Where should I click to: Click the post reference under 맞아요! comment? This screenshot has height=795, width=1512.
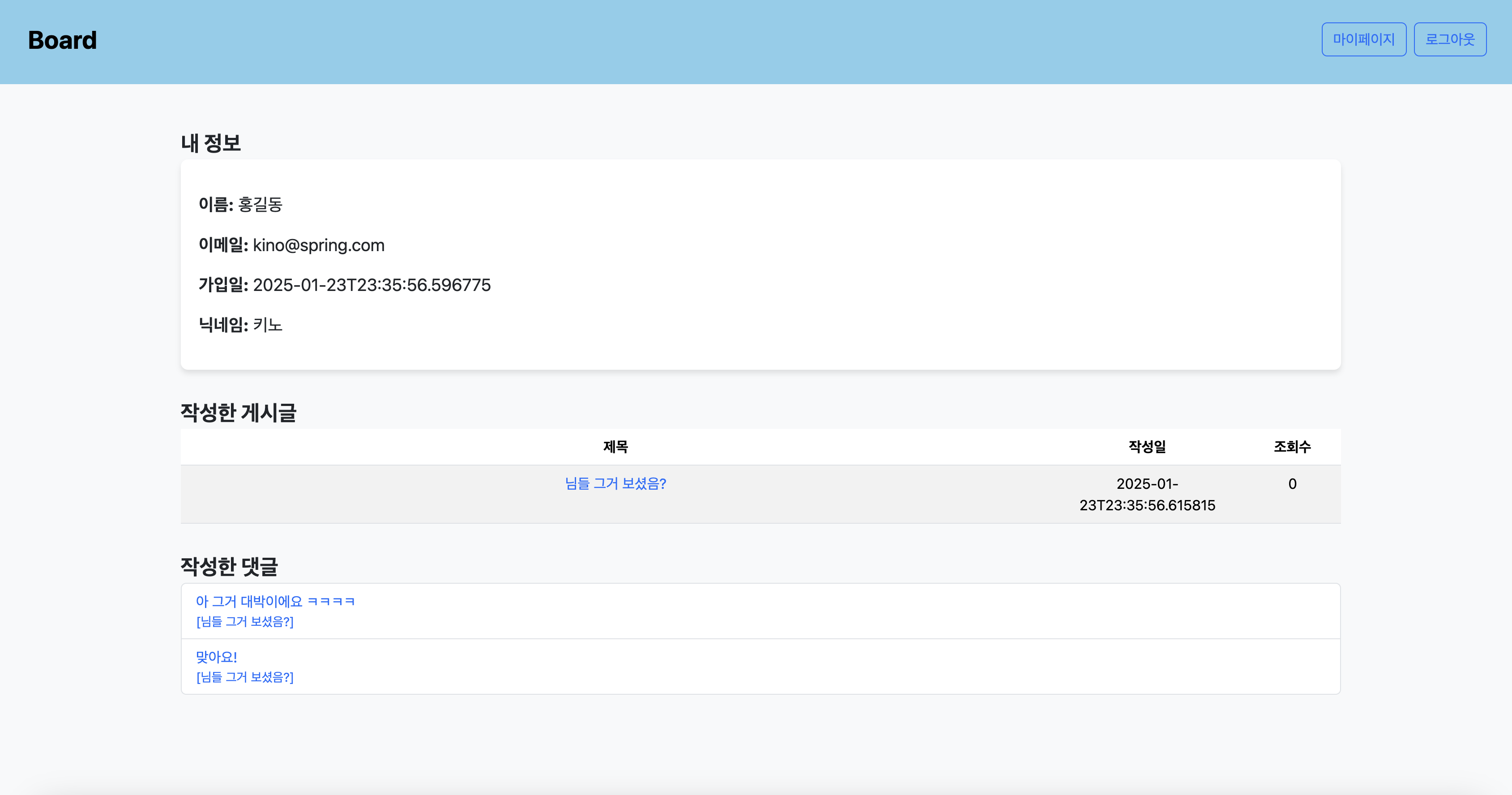(x=245, y=677)
